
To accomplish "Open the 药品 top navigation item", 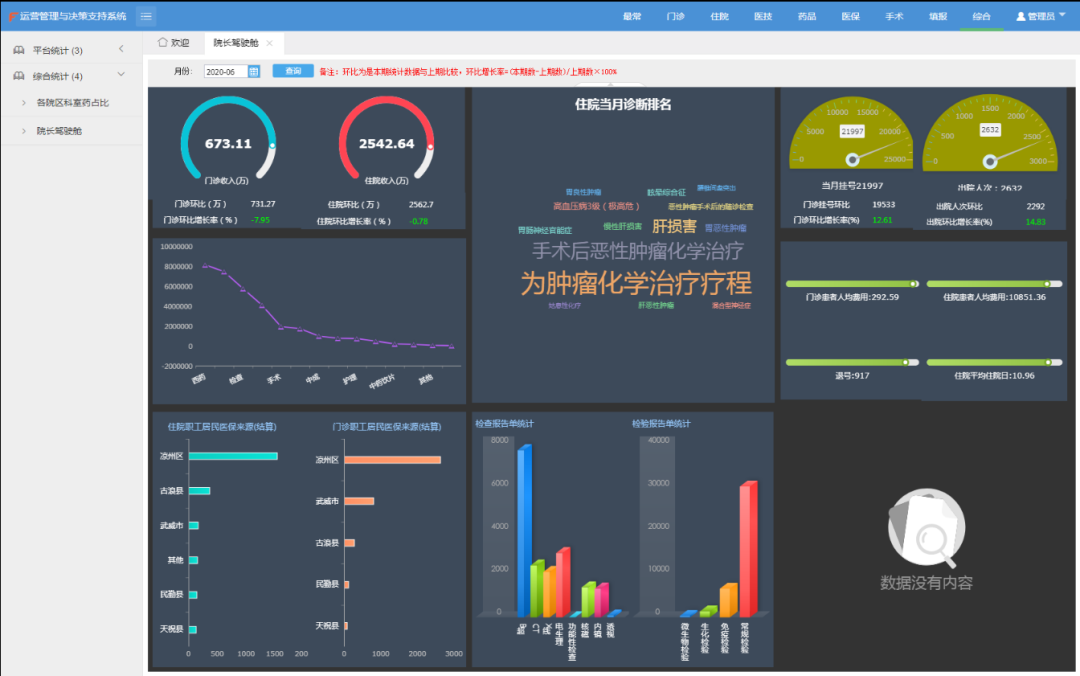I will pos(807,16).
